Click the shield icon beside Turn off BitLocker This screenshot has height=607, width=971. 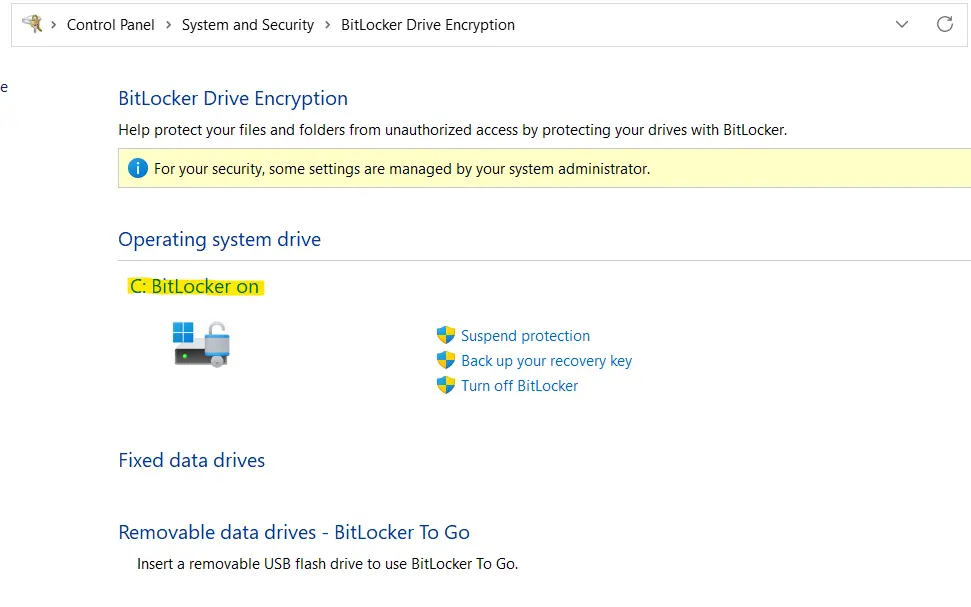coord(446,385)
